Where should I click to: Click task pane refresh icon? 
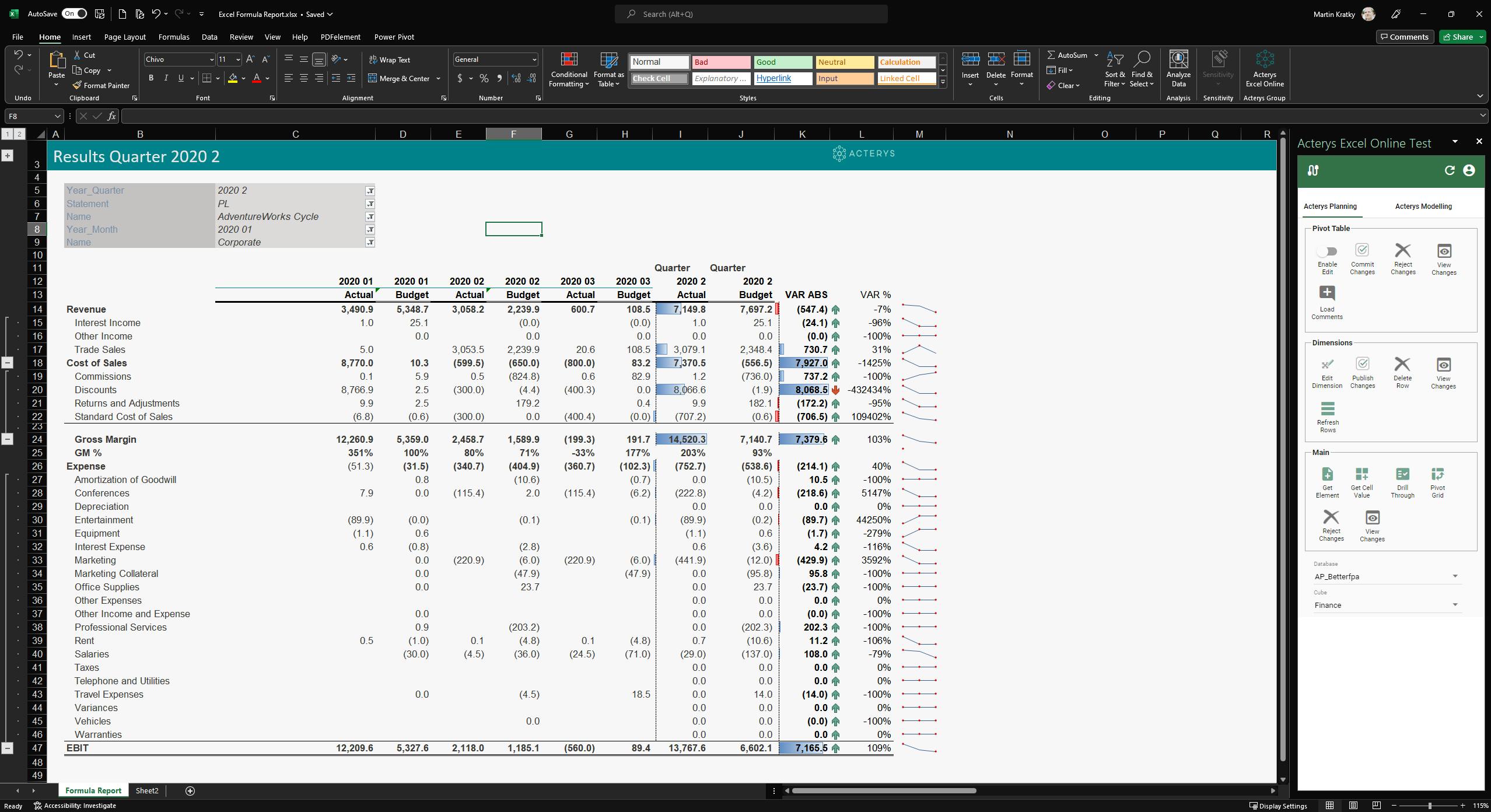pos(1449,171)
